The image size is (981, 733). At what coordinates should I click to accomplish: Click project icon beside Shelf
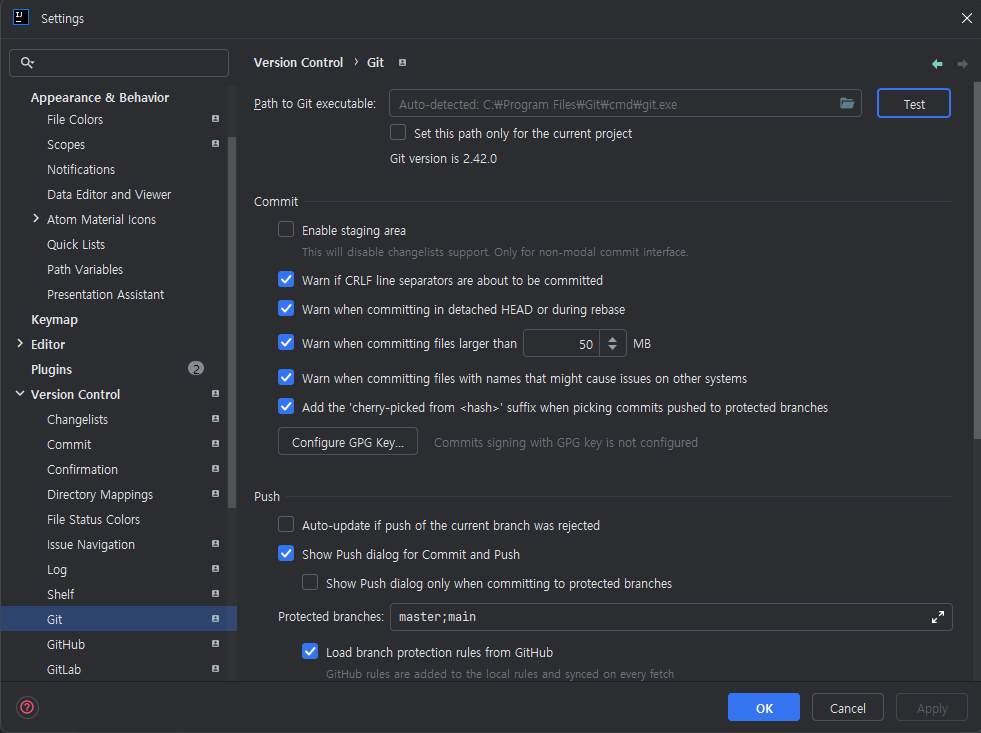coord(215,594)
